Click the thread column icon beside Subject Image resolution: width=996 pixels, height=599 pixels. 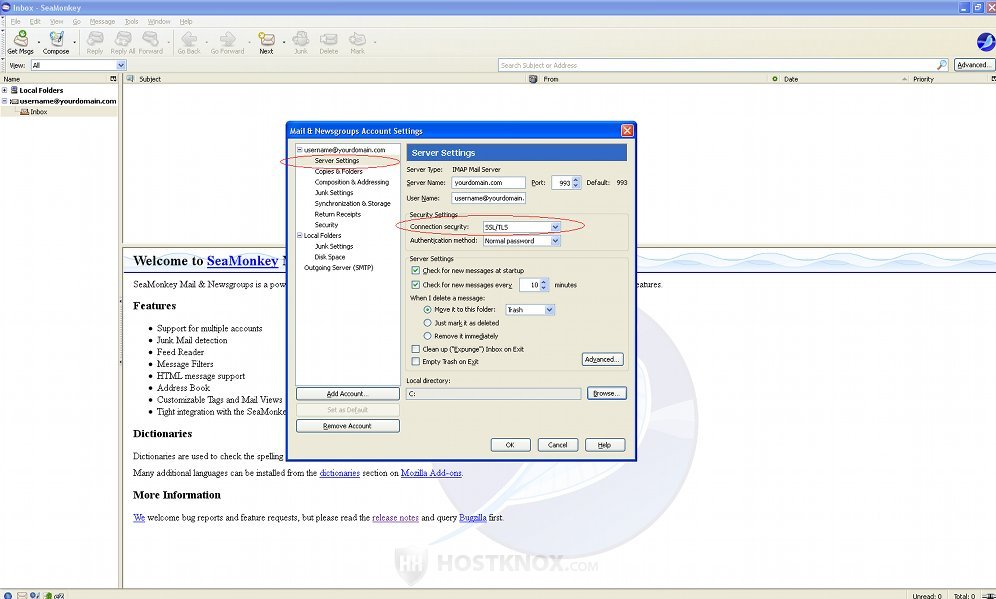tap(130, 79)
